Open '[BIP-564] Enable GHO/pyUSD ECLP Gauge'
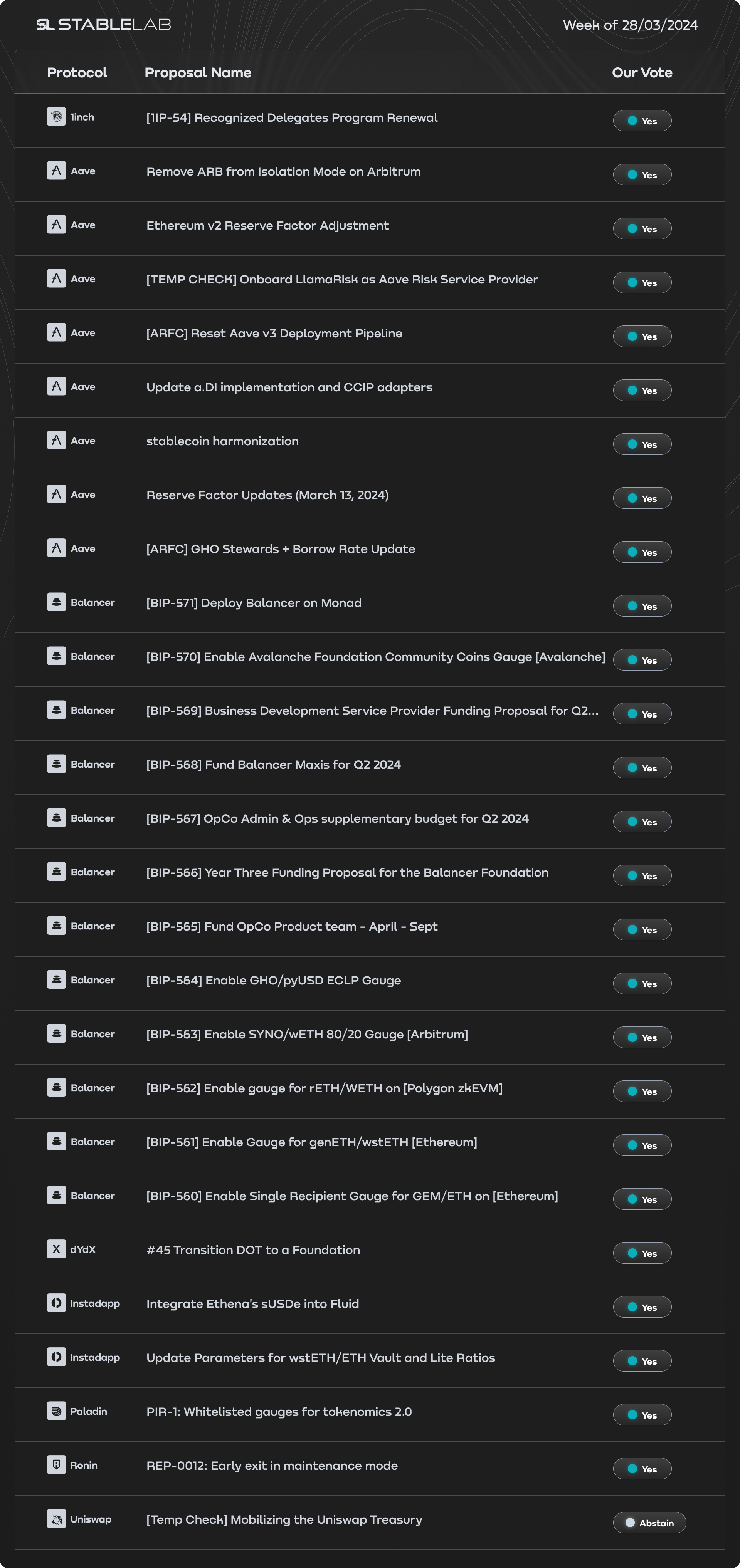Image resolution: width=740 pixels, height=1568 pixels. coord(274,981)
